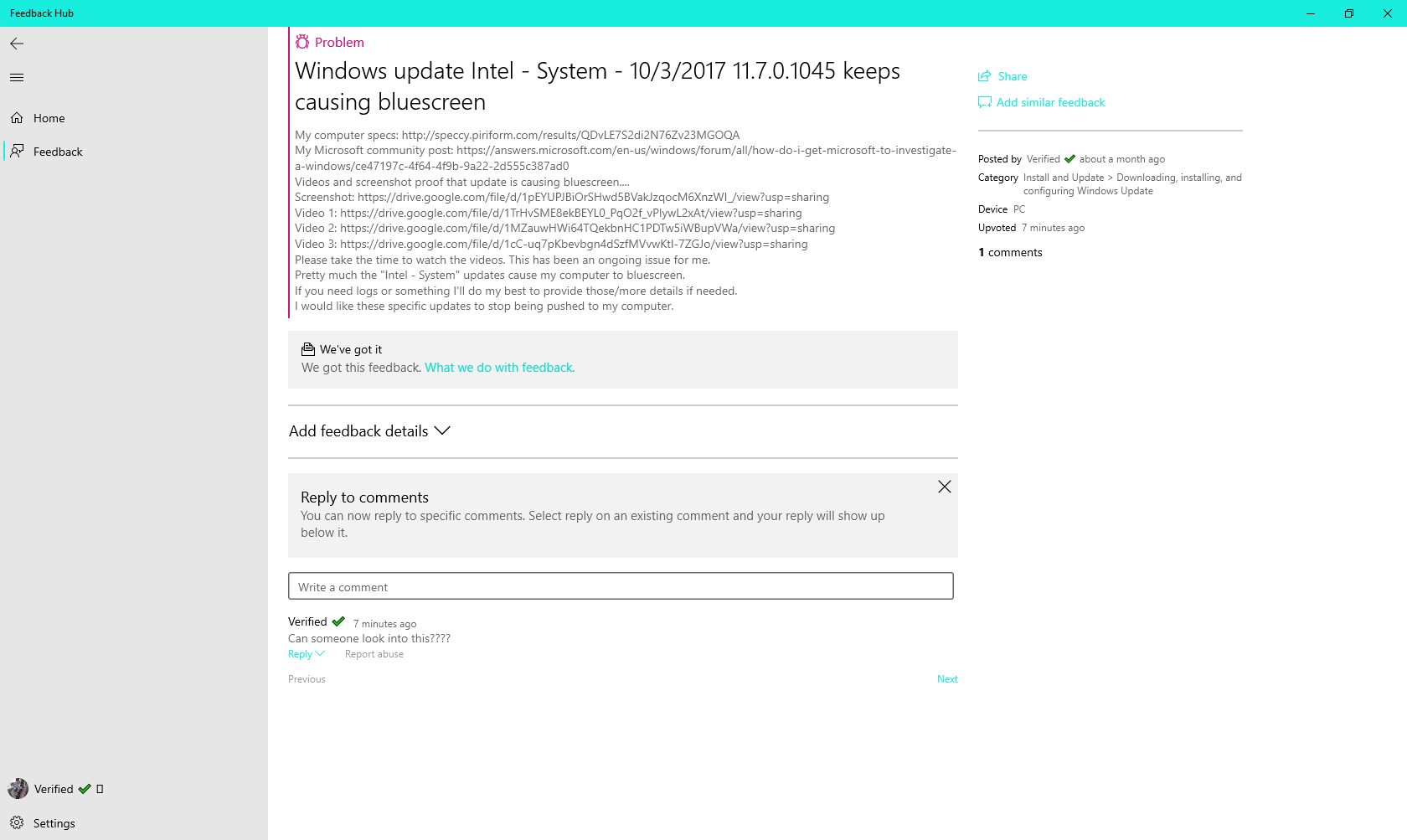
Task: Open What we do with feedback link
Action: pyautogui.click(x=500, y=368)
